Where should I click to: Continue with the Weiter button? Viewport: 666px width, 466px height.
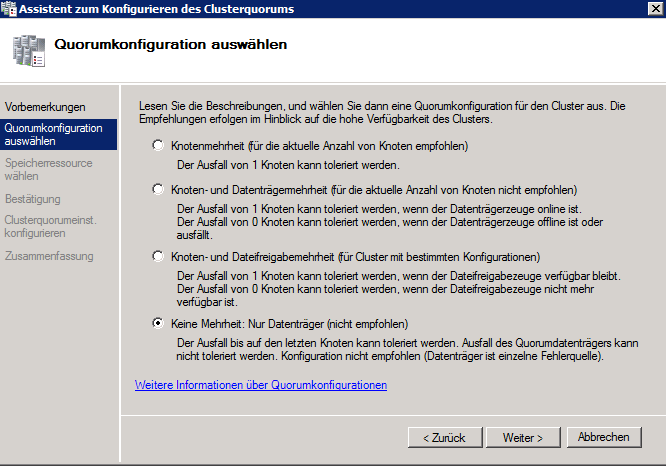click(523, 438)
